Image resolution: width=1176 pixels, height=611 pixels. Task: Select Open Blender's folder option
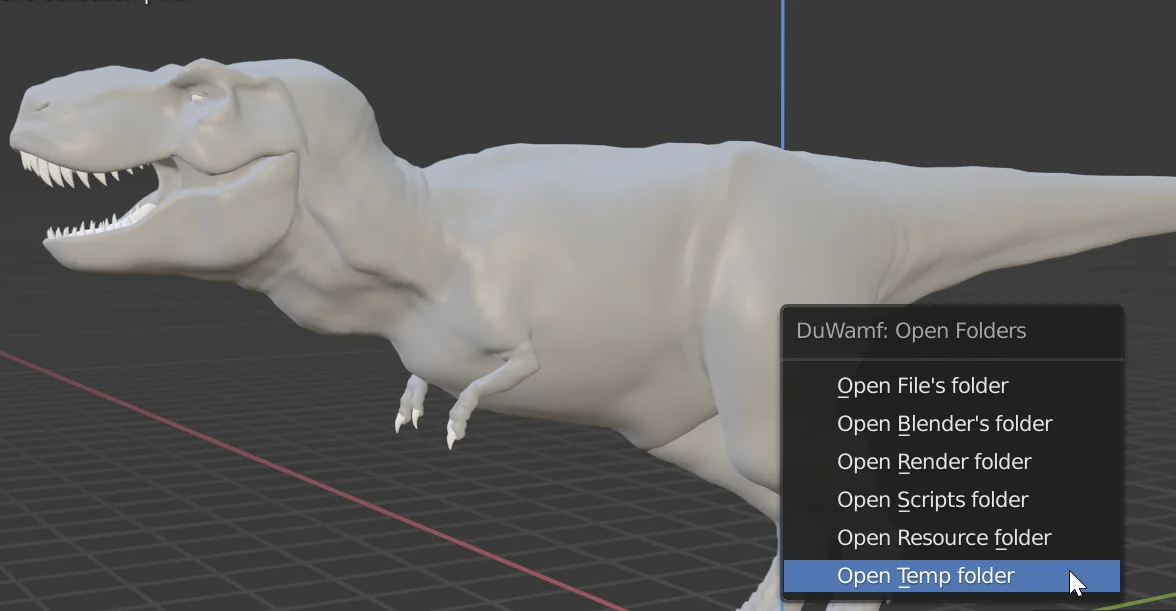(x=944, y=423)
